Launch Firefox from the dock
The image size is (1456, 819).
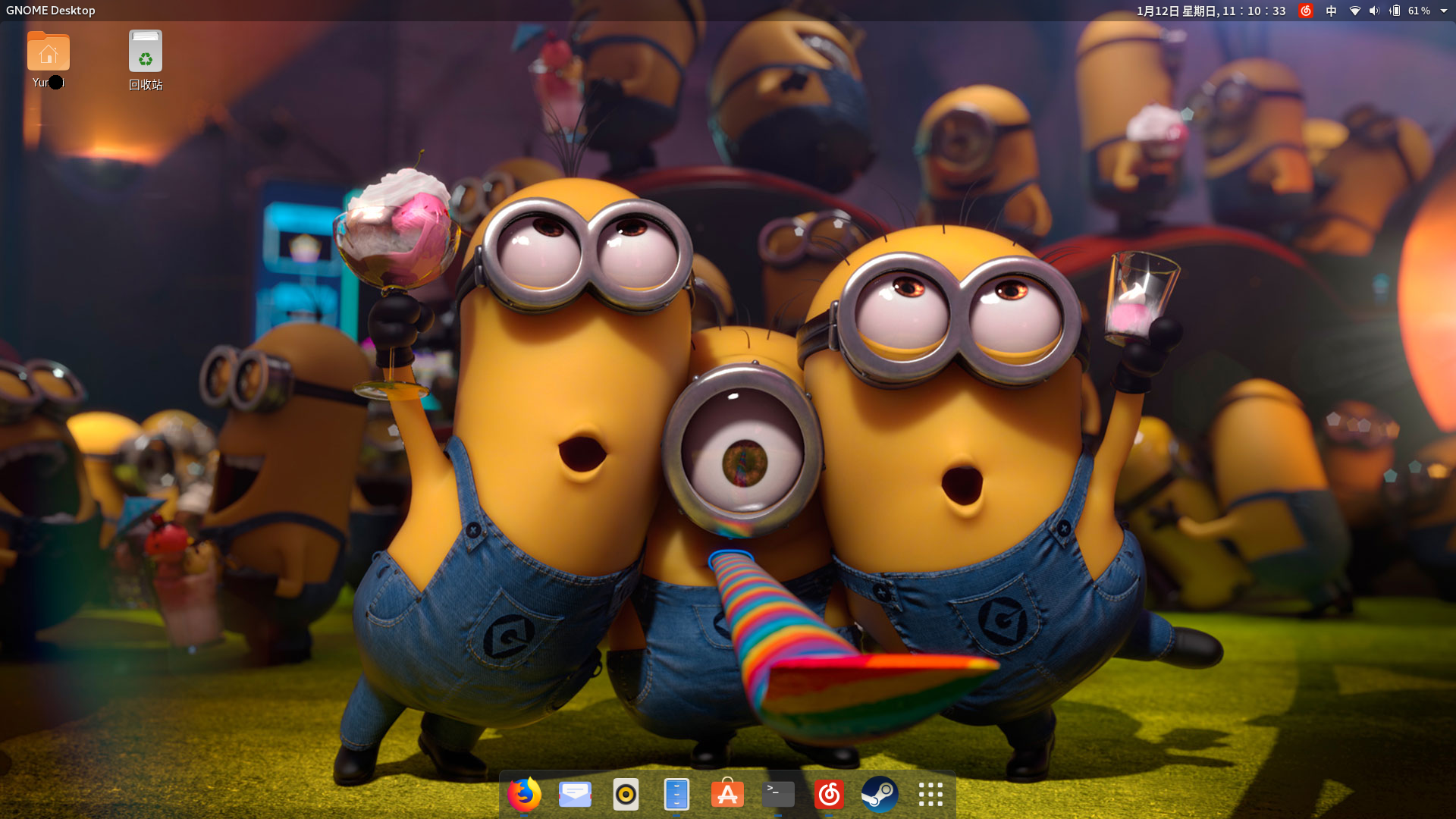524,794
